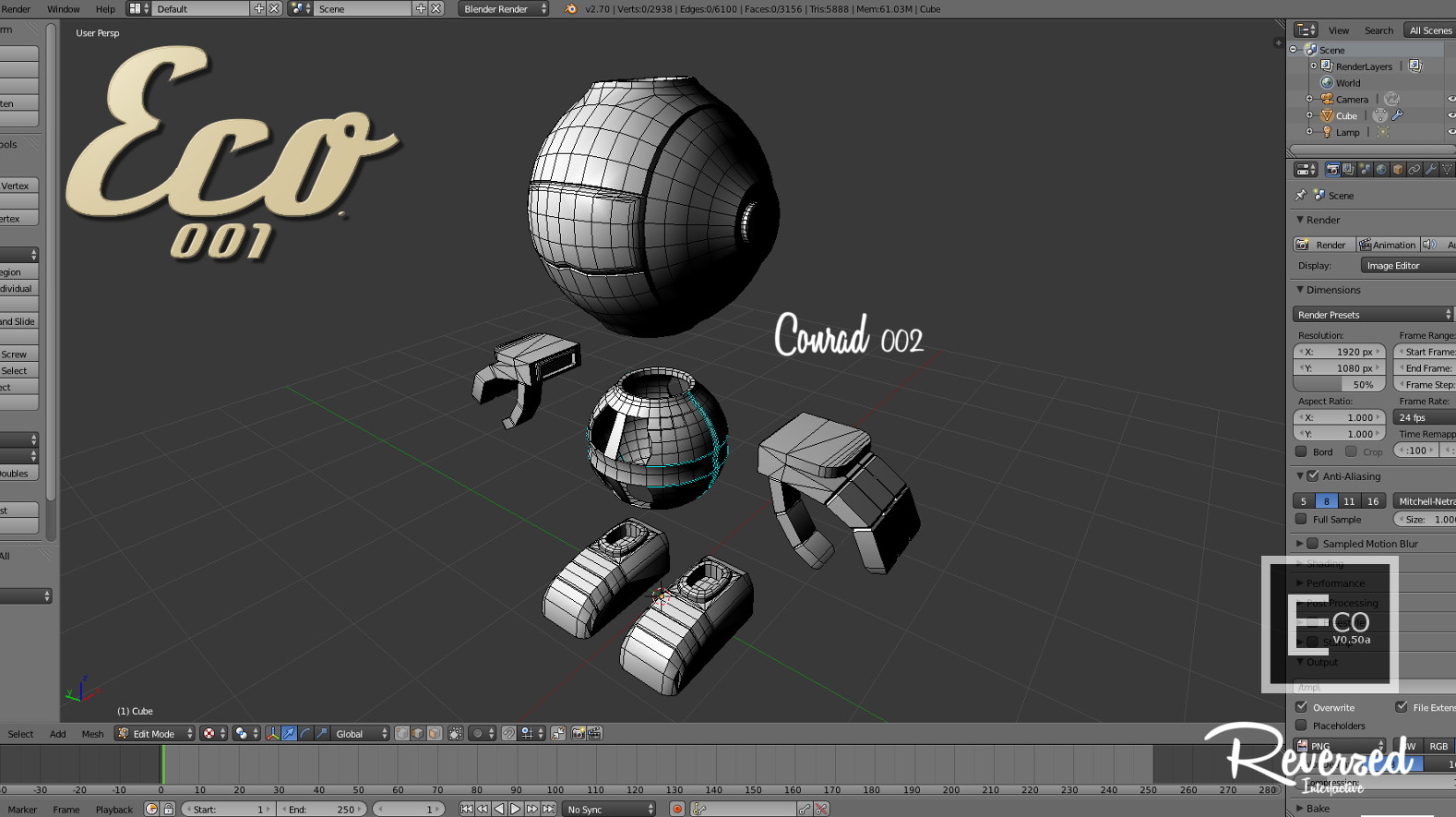The height and width of the screenshot is (817, 1456).
Task: Open the Image Editor display dropdown
Action: (1408, 265)
